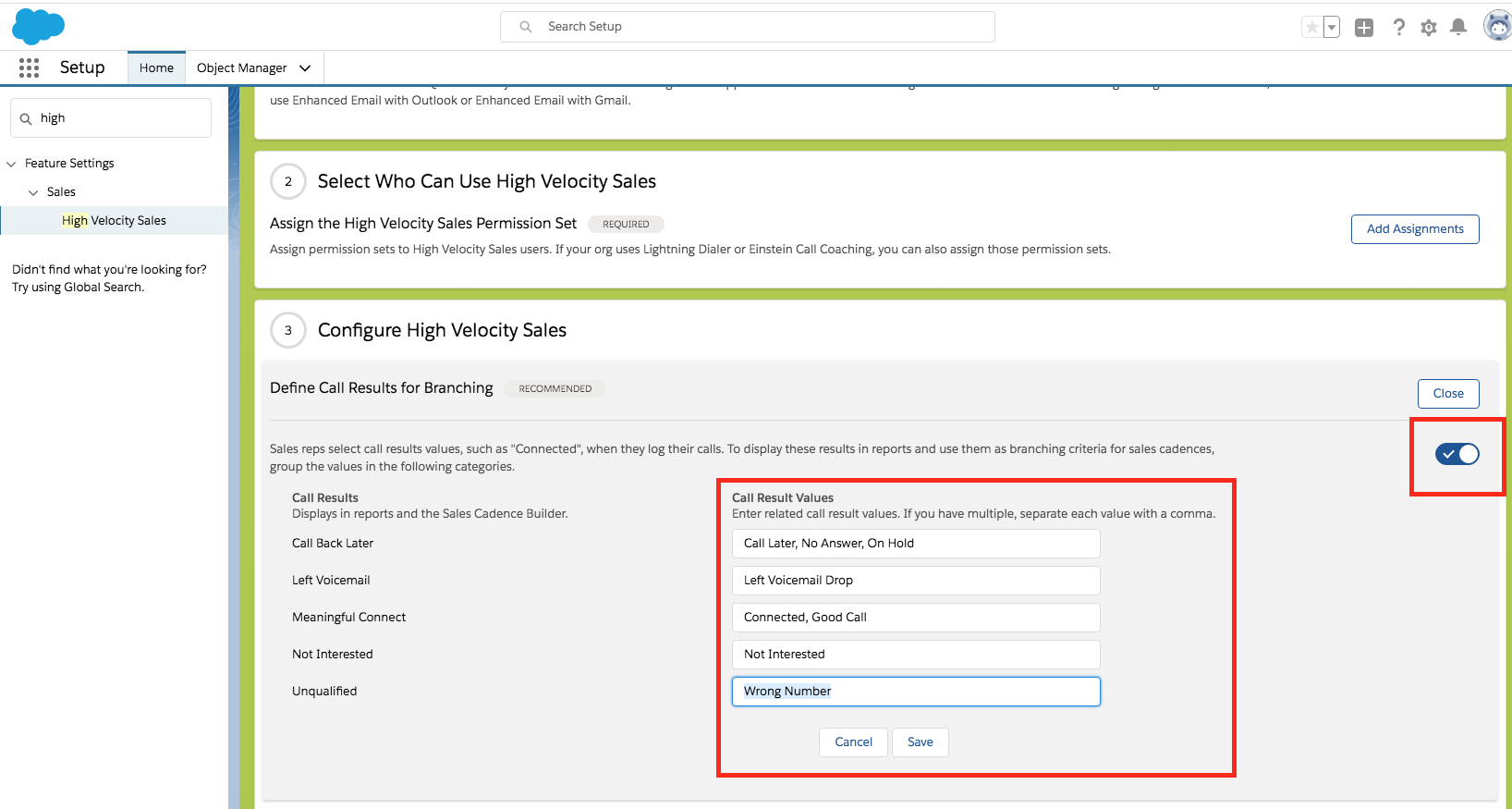Screen dimensions: 1512x809
Task: Click the 'Left Voicemail' row label
Action: click(331, 581)
